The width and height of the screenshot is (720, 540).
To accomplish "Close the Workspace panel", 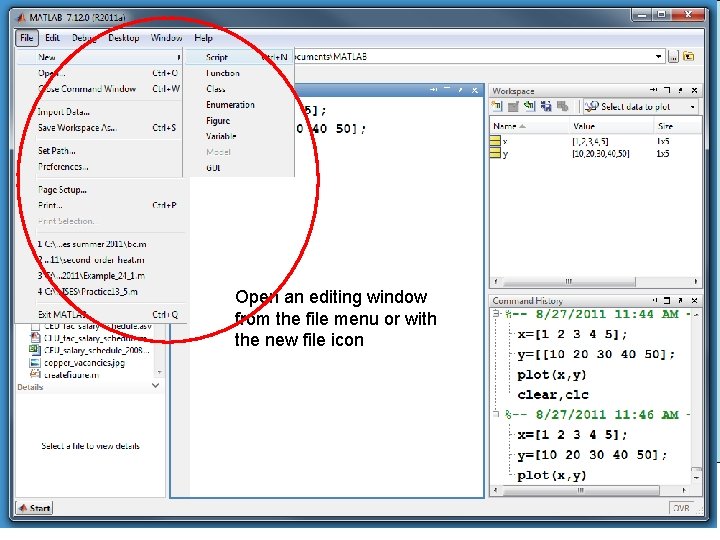I will tap(694, 90).
